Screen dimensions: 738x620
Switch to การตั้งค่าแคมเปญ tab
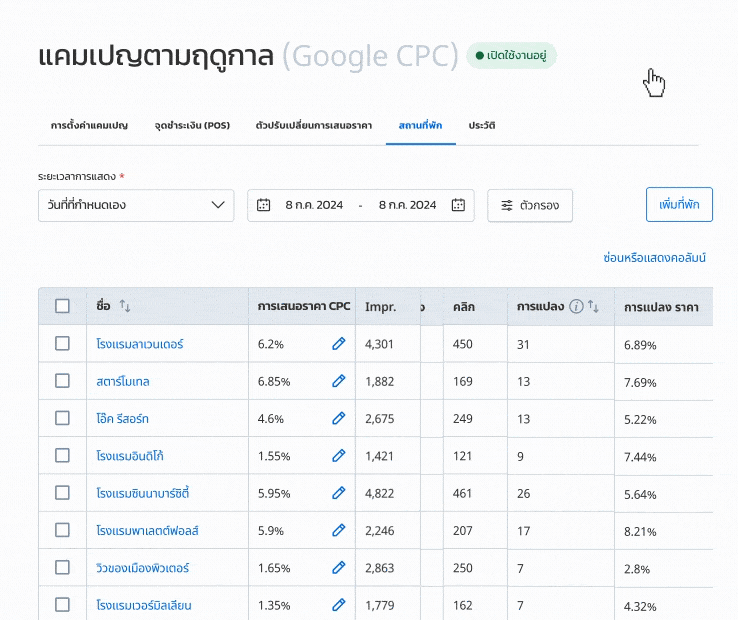89,125
